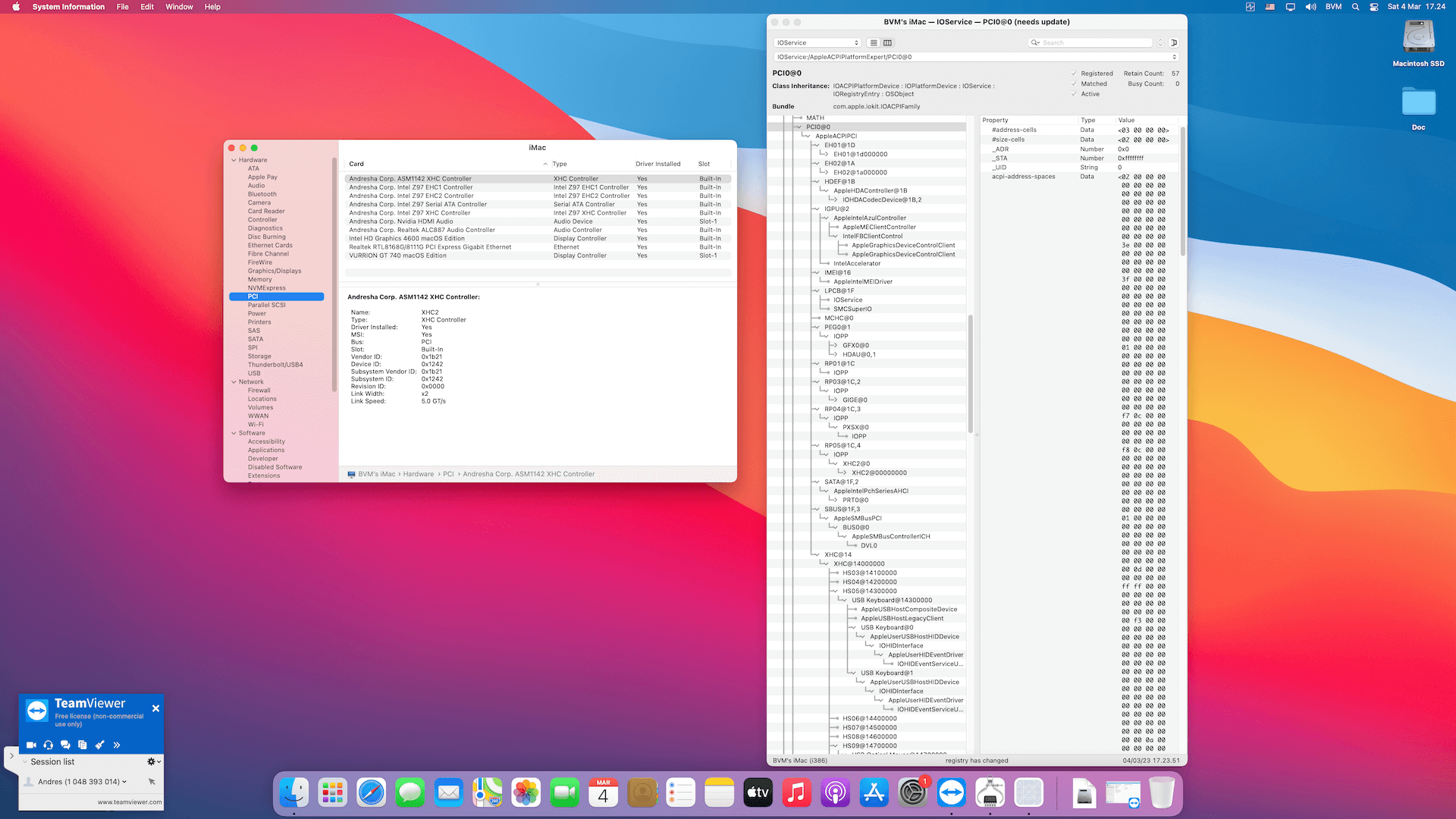Collapse the IGPU@2 tree node
This screenshot has width=1456, height=819.
[817, 209]
